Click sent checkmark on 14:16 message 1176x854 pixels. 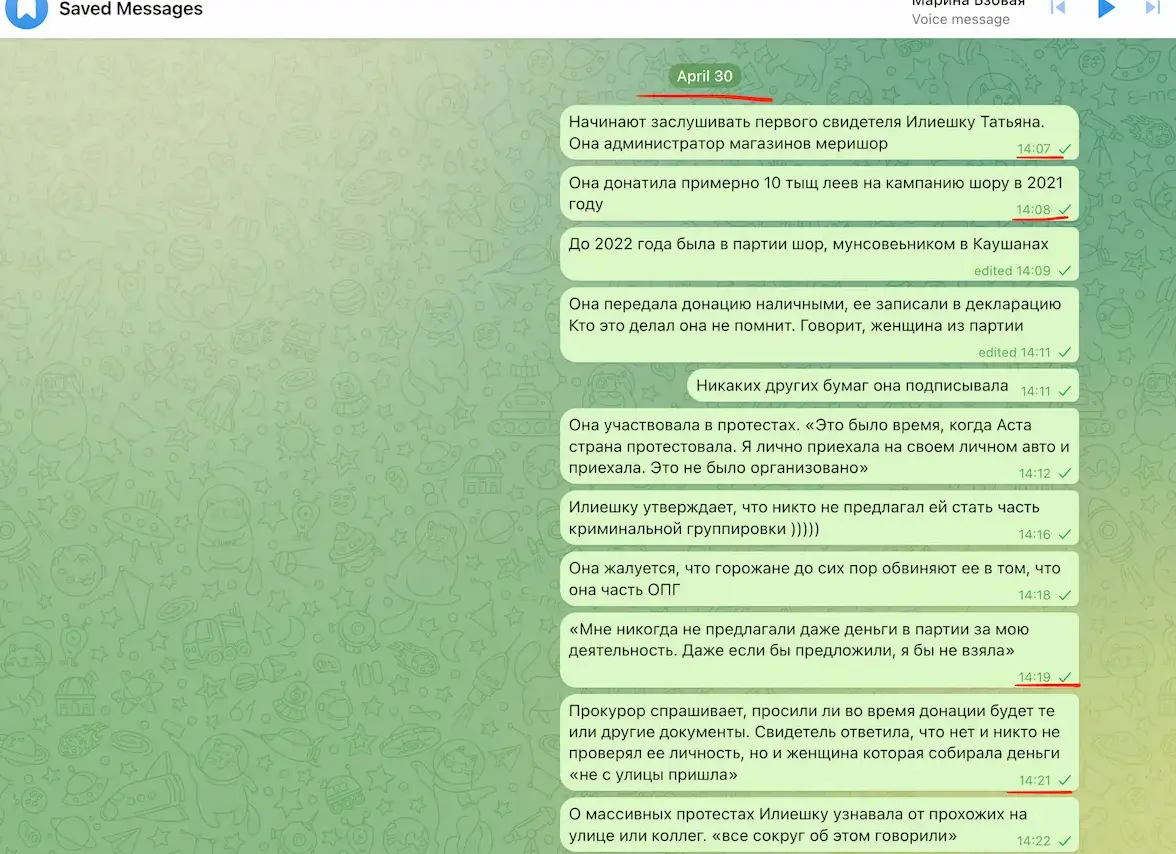1064,535
